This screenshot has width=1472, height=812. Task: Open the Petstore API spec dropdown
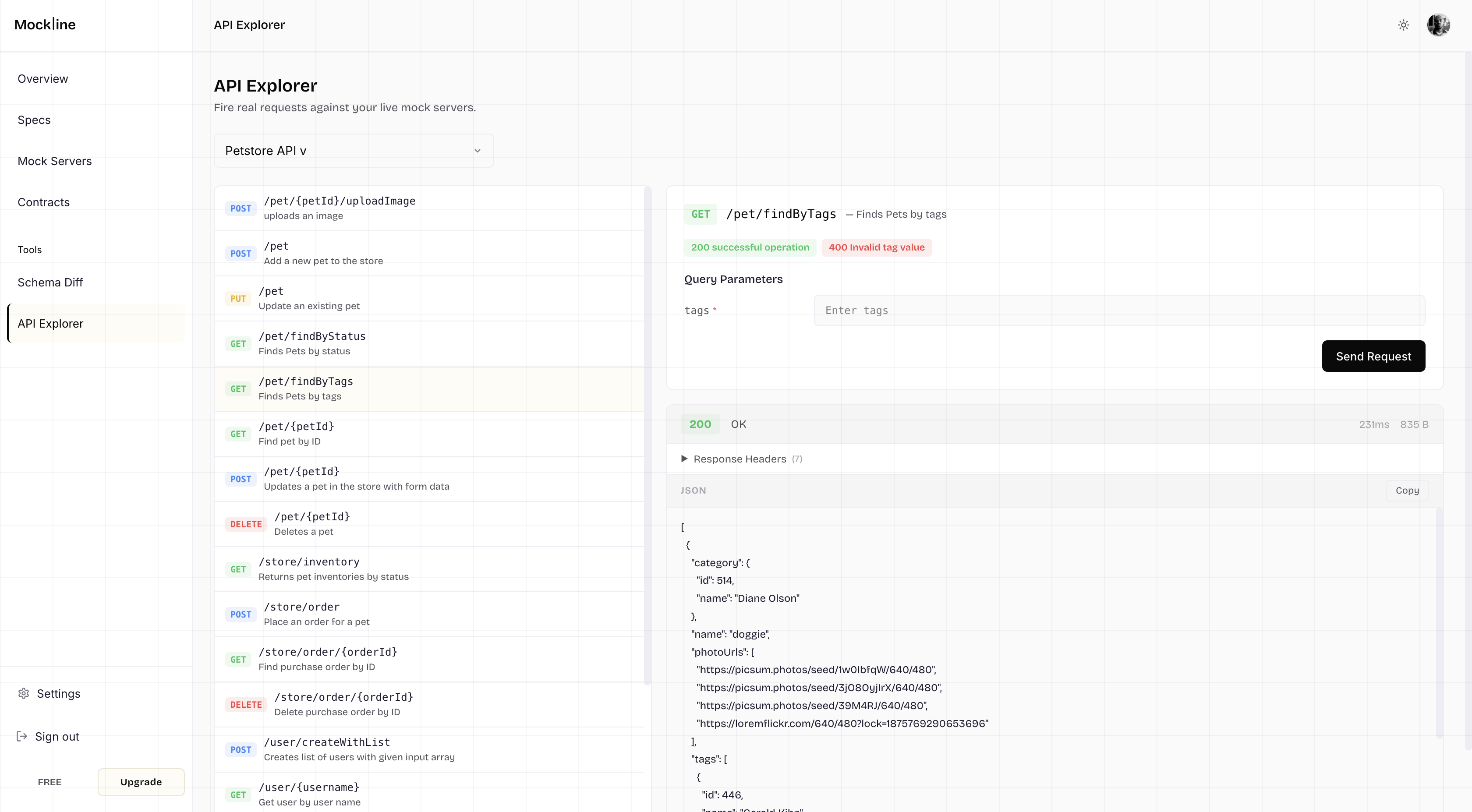pyautogui.click(x=353, y=151)
